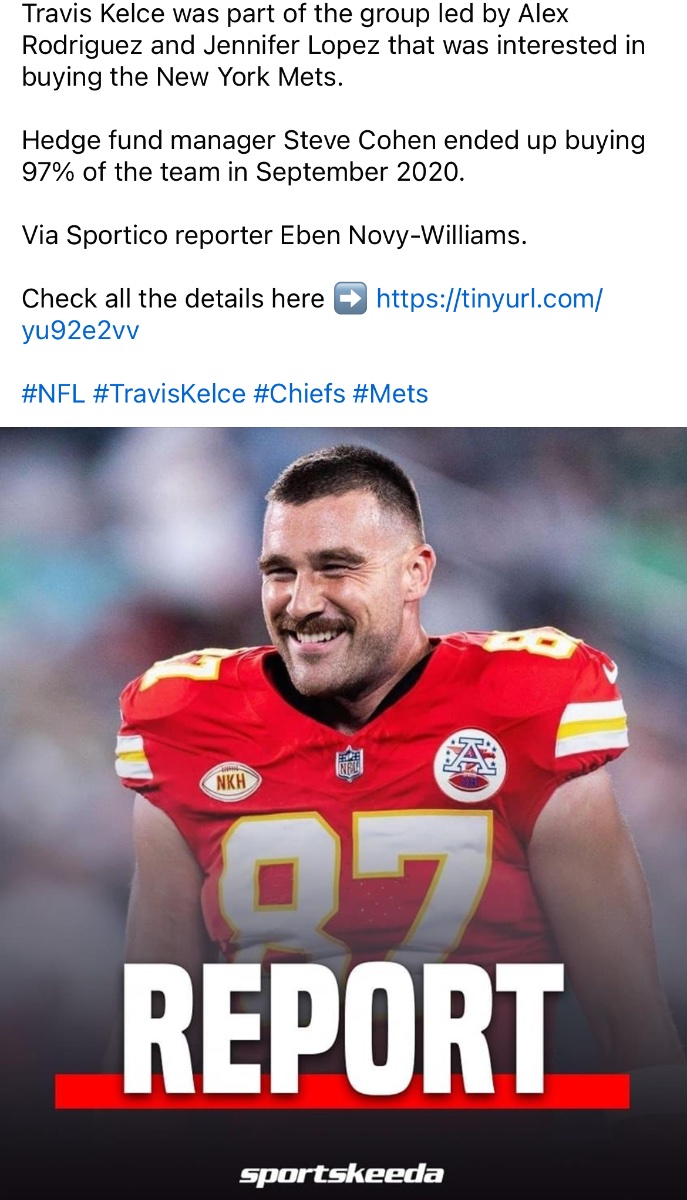The image size is (687, 1200).
Task: Click the Steve Cohen paragraph text
Action: (333, 156)
